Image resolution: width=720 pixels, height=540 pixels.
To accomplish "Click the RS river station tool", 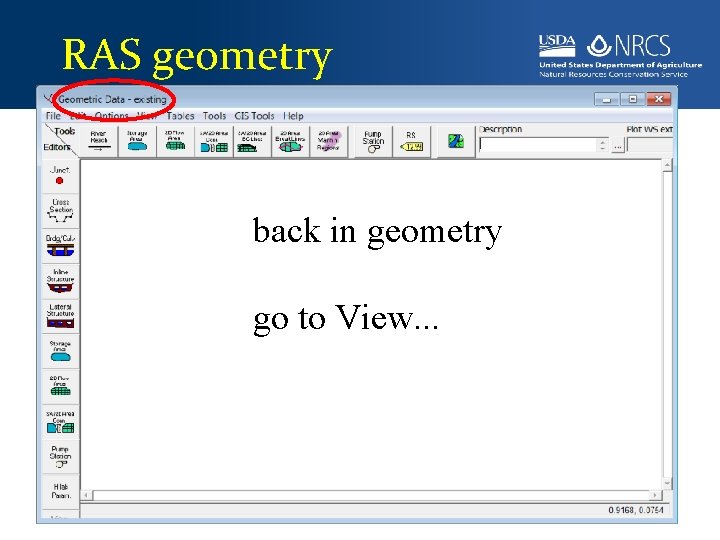I will pyautogui.click(x=411, y=141).
